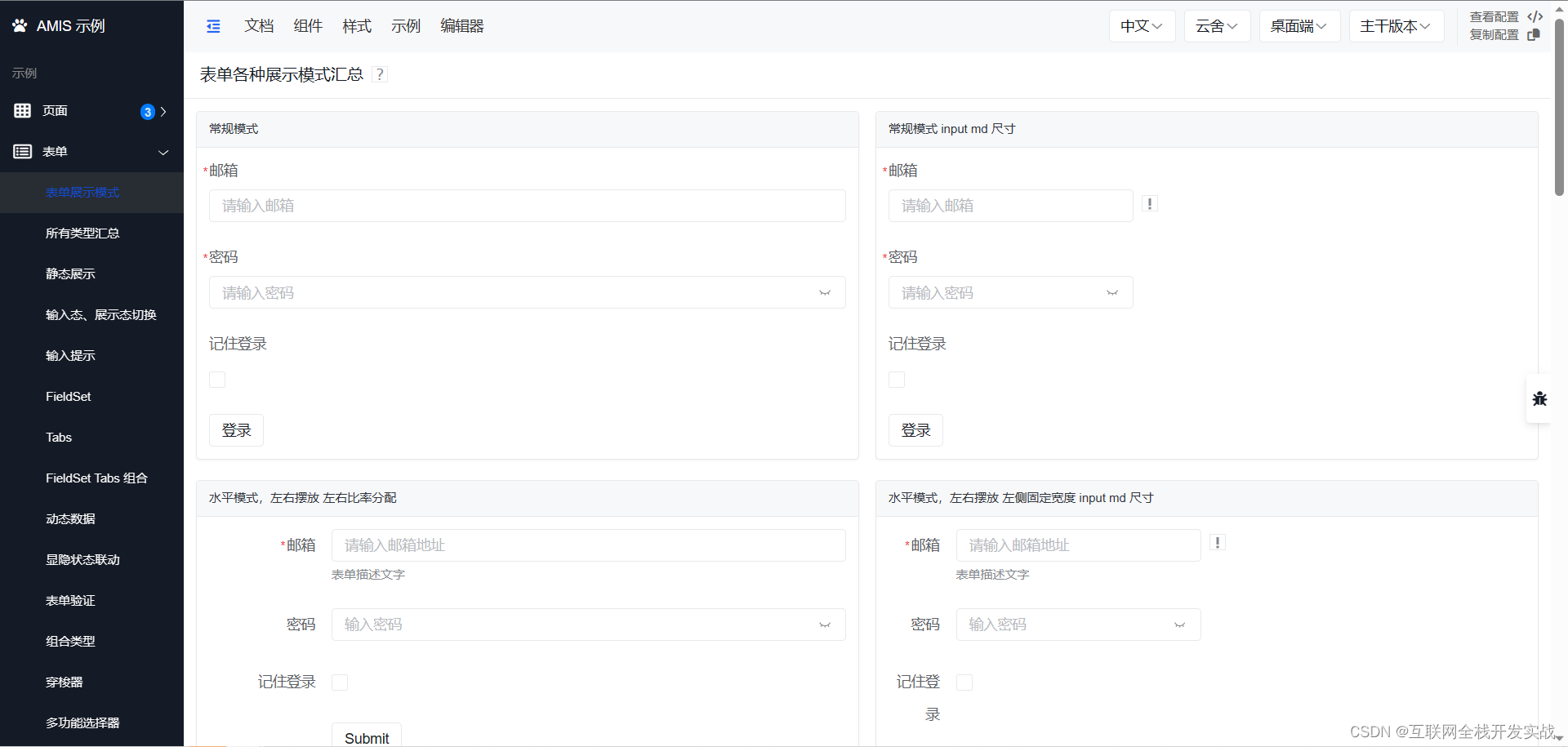Image resolution: width=1568 pixels, height=747 pixels.
Task: Toggle password eye in 水平模式 固定宽度 密码
Action: coord(1180,625)
